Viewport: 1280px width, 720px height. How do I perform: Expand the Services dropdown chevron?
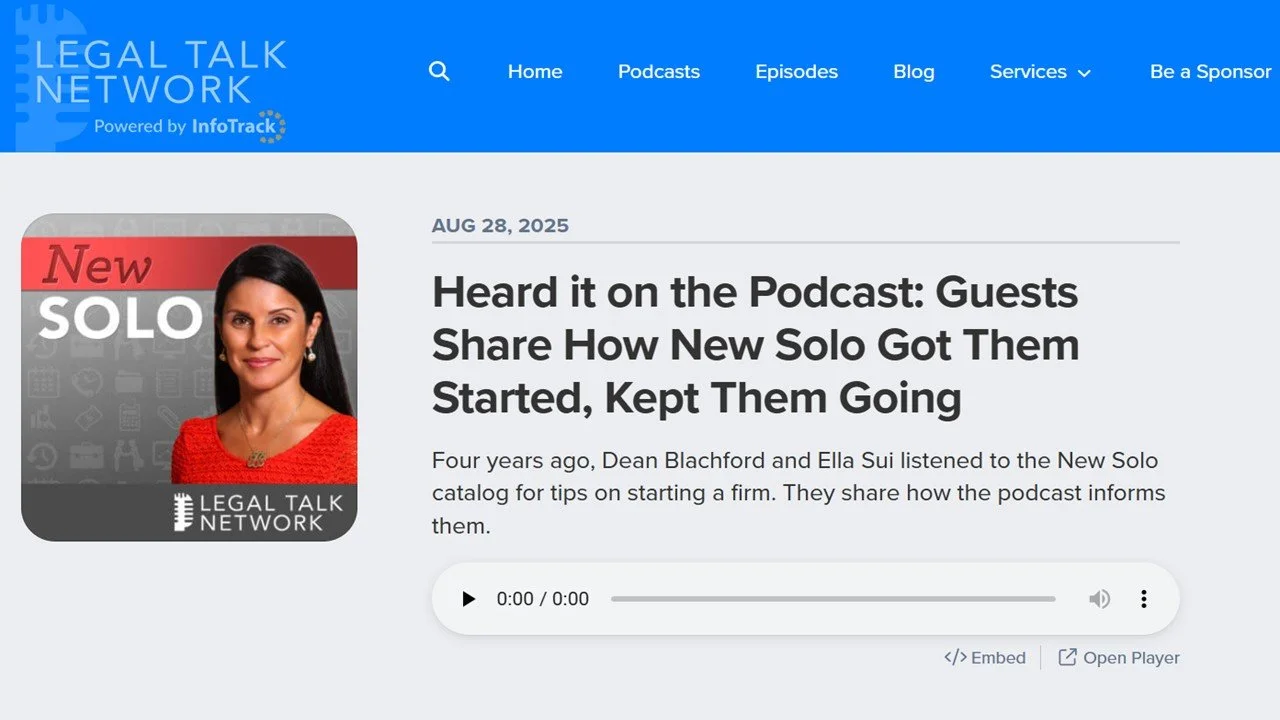coord(1084,73)
